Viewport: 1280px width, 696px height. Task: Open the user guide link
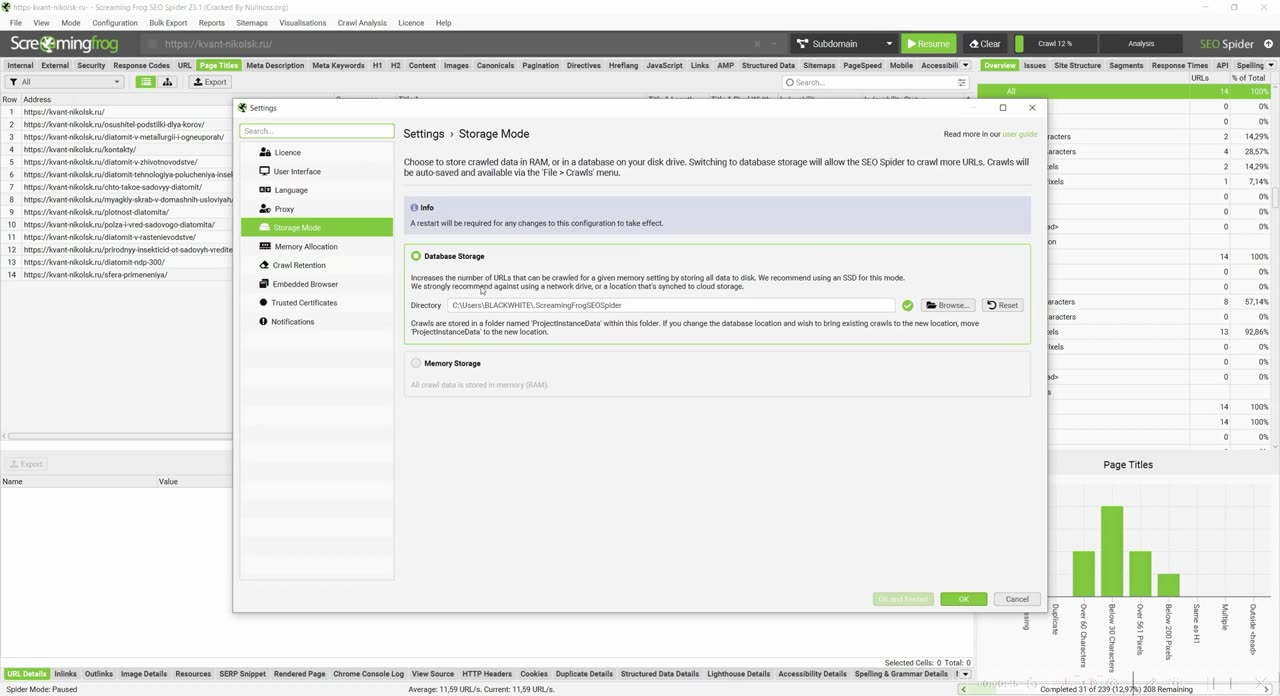click(1019, 134)
